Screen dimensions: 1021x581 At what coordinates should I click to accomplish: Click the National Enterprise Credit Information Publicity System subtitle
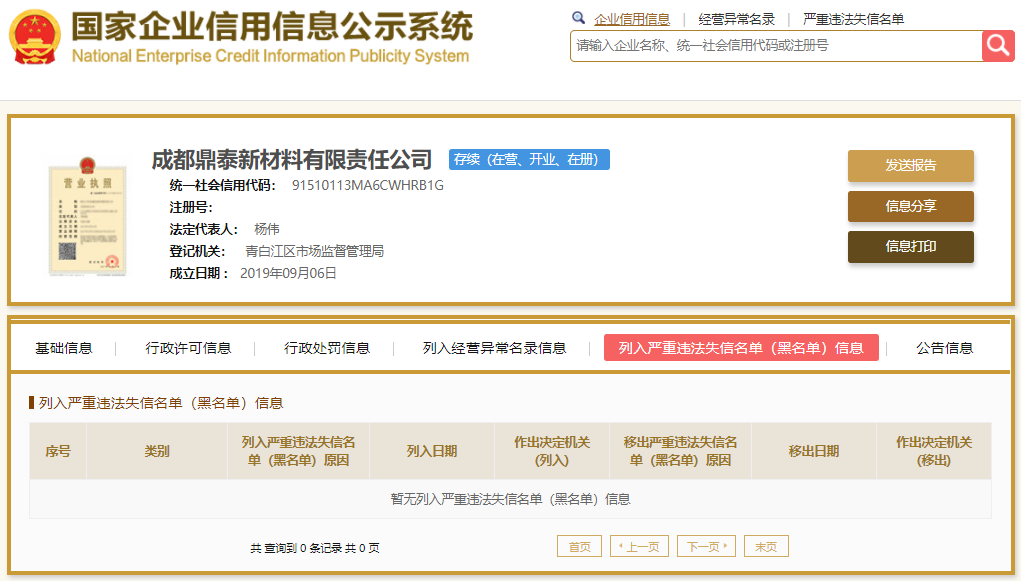pos(270,56)
